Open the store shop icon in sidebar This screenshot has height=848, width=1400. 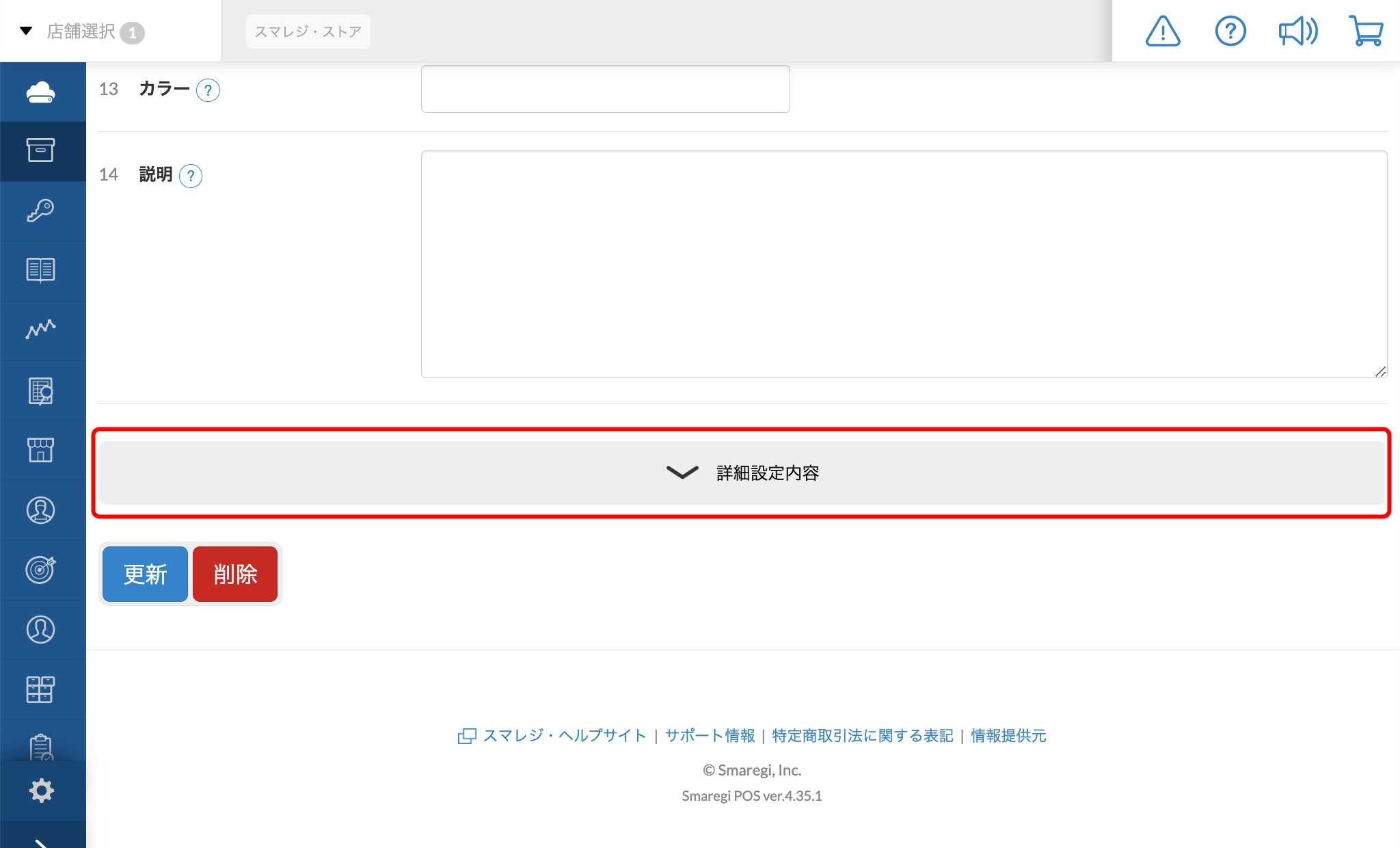click(x=41, y=450)
